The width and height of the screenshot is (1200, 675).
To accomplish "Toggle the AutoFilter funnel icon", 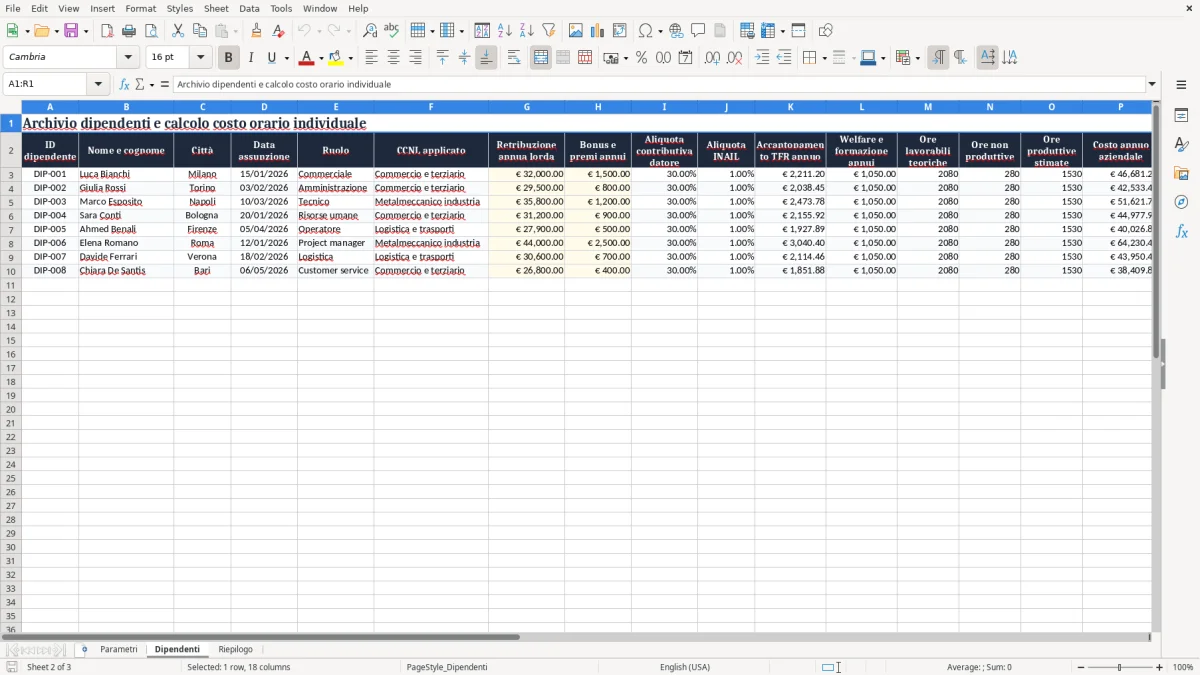I will [x=548, y=31].
